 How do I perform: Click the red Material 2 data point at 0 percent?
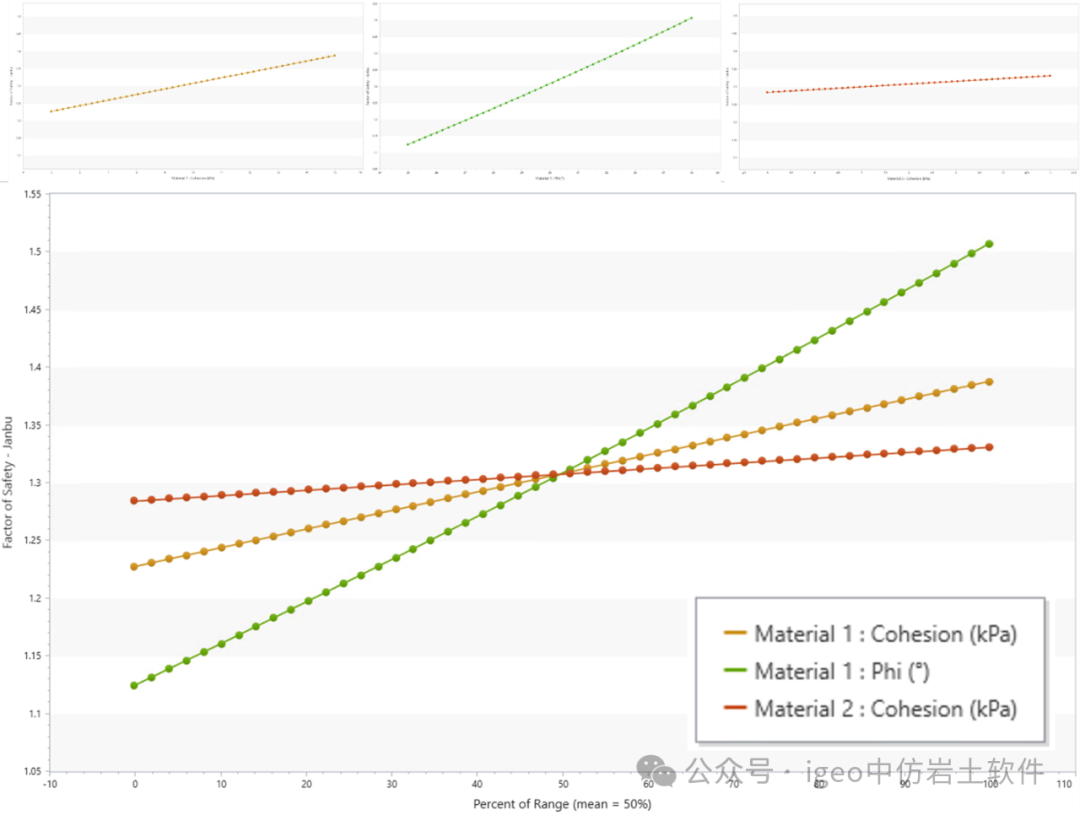coord(134,500)
